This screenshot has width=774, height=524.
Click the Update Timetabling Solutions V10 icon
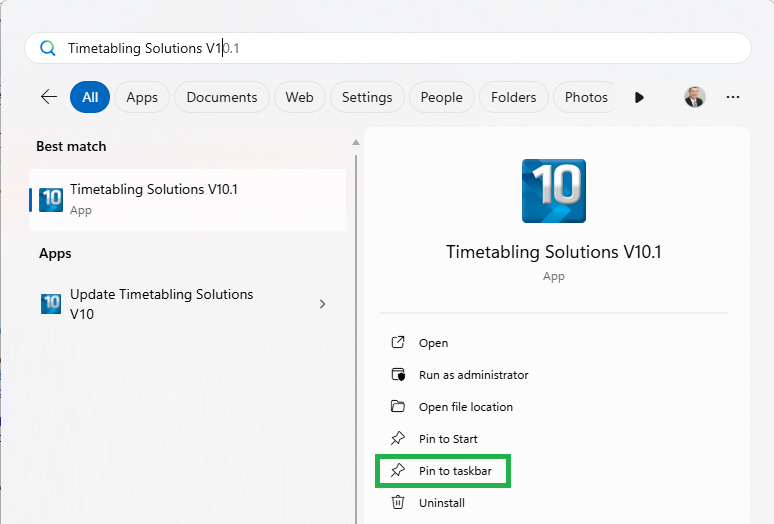pos(51,303)
